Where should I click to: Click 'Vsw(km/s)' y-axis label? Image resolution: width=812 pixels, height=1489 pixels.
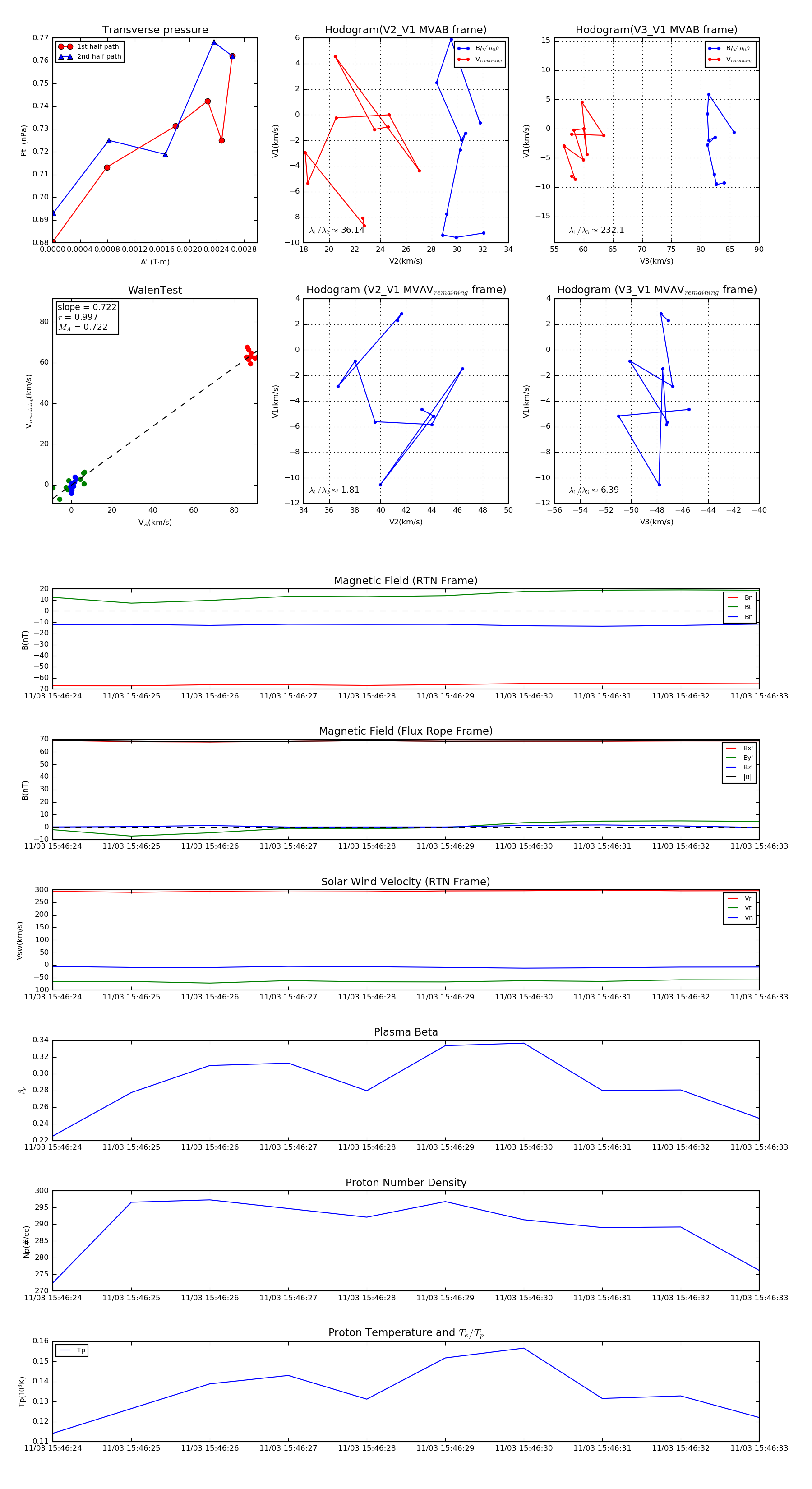(20, 940)
